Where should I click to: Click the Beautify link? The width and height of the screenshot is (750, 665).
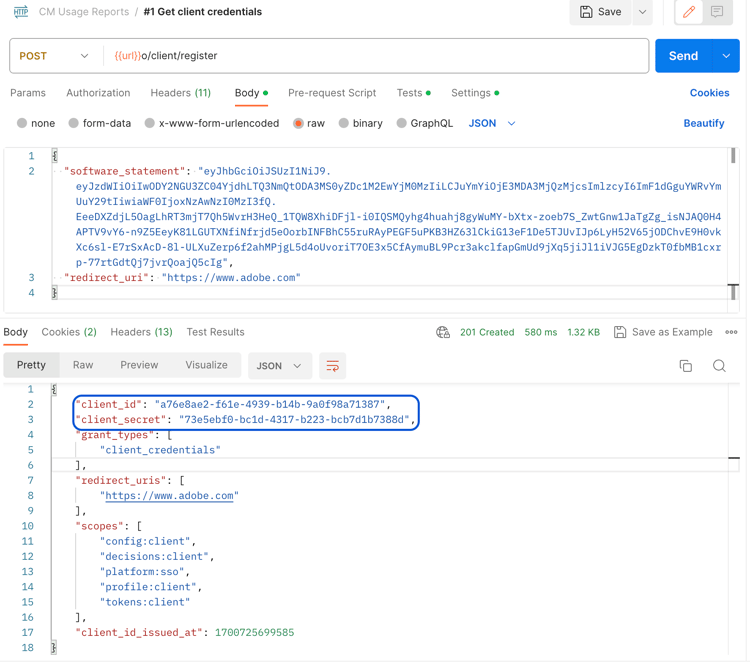(704, 123)
